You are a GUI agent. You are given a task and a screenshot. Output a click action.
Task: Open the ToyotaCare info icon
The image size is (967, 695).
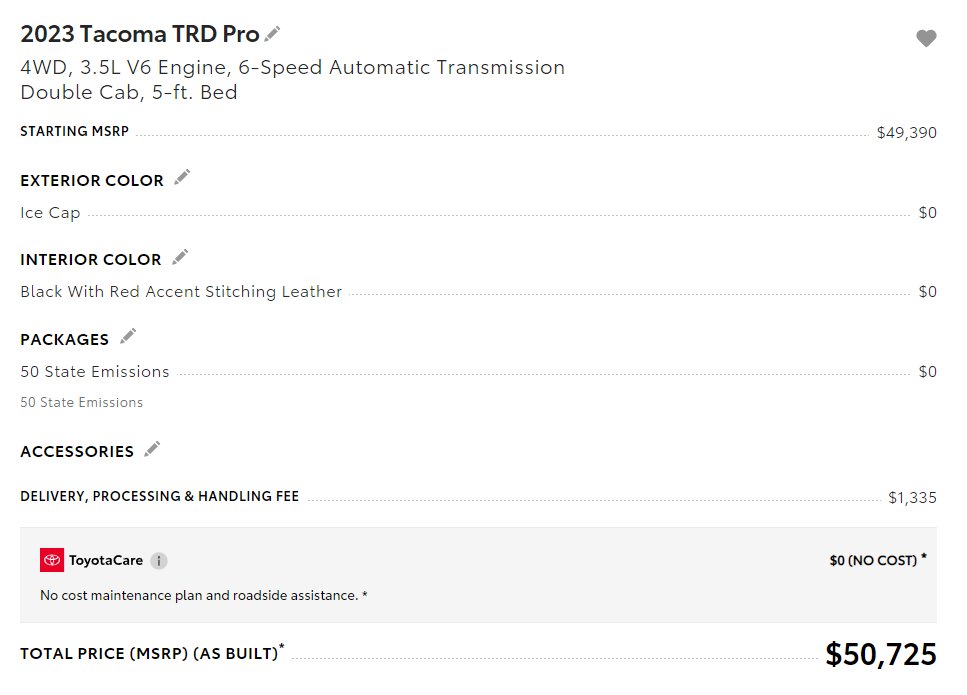(x=159, y=561)
